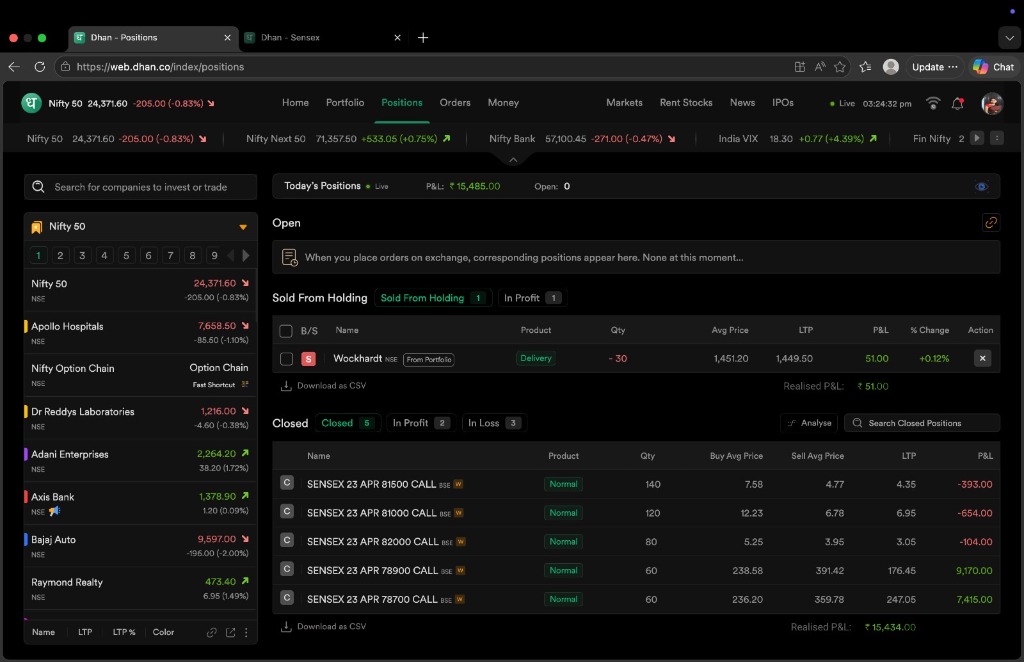This screenshot has width=1024, height=662.
Task: Select Apollo Hospitals in watchlist
Action: pyautogui.click(x=140, y=332)
